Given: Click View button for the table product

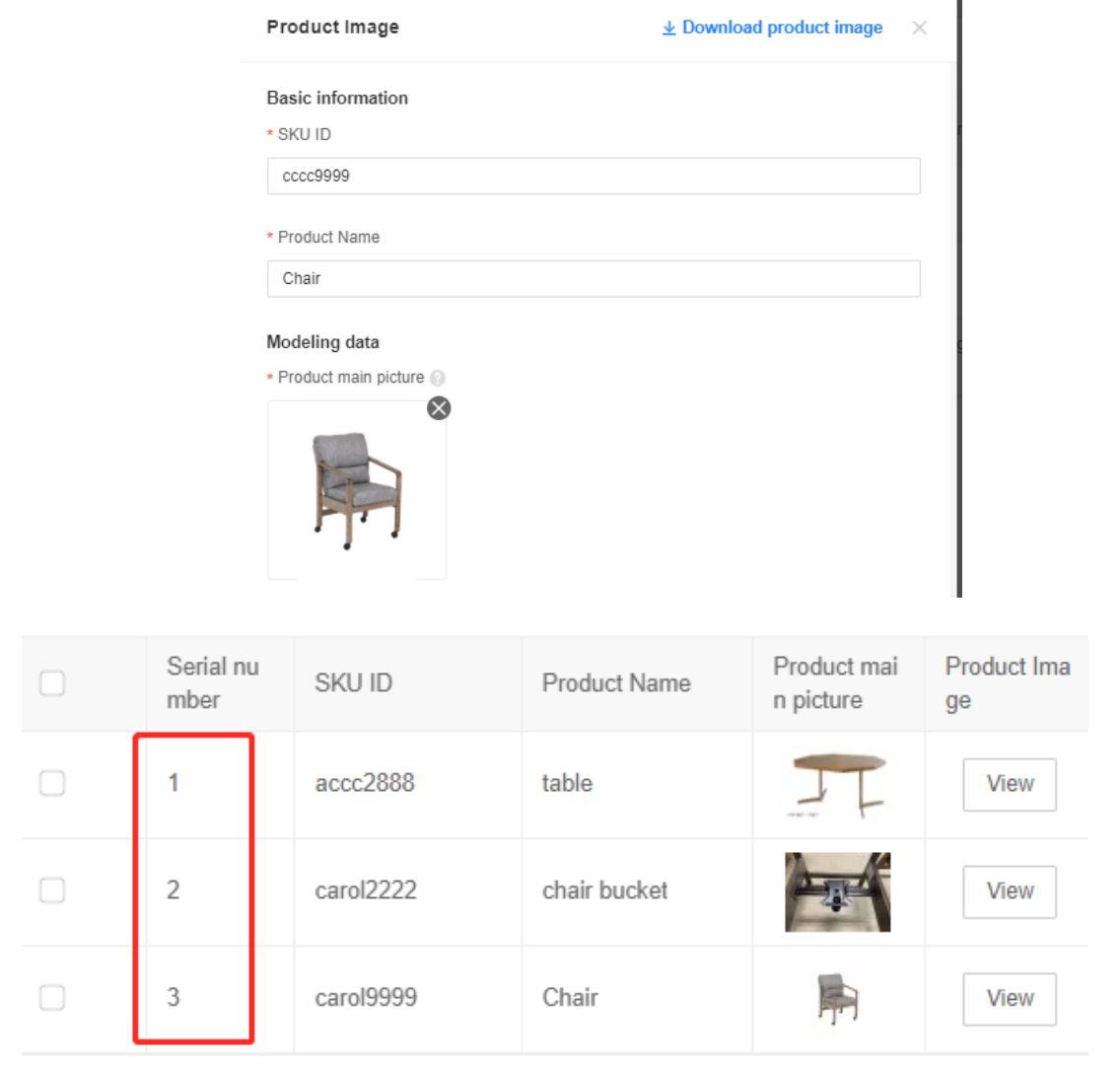Looking at the screenshot, I should pyautogui.click(x=1010, y=784).
